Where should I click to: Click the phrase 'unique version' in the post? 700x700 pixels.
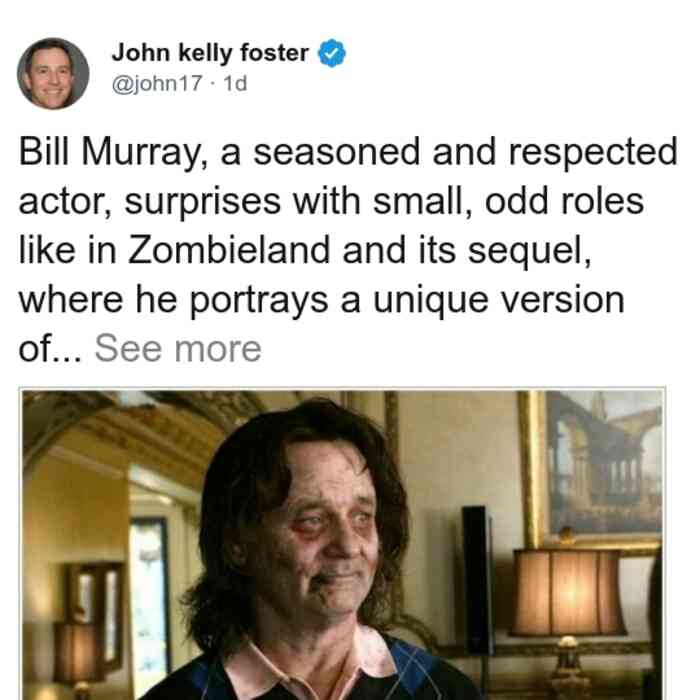click(x=499, y=300)
